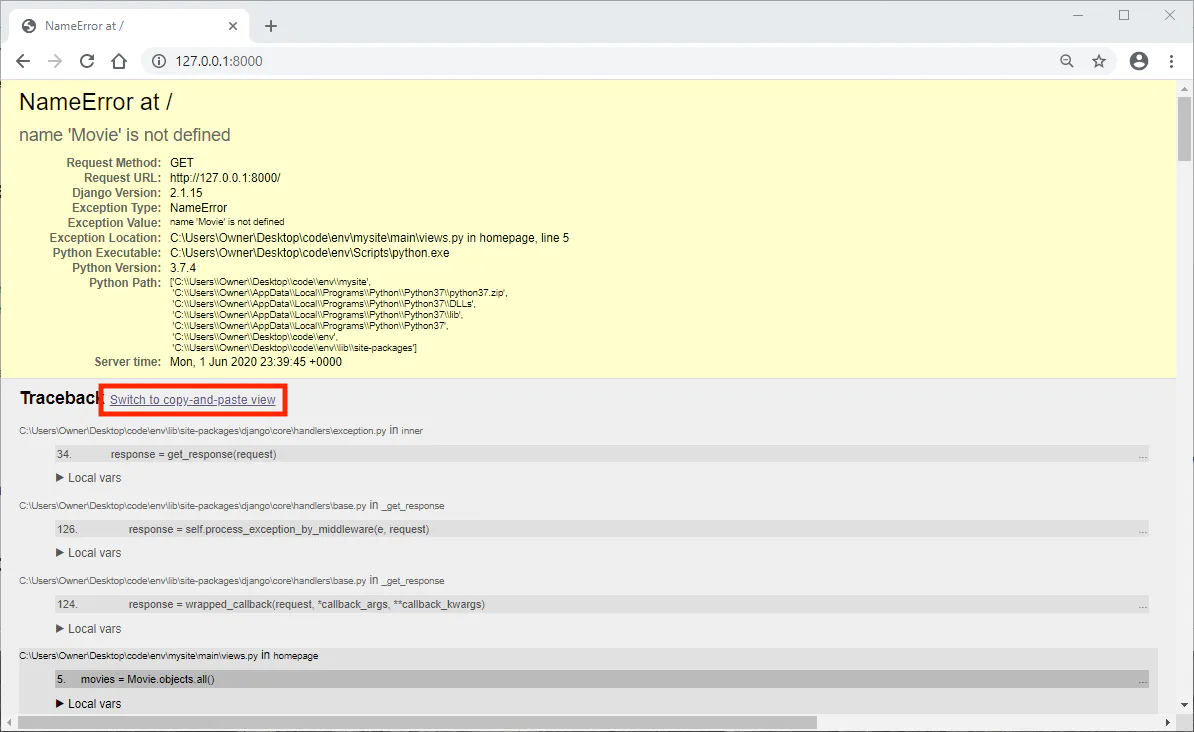The height and width of the screenshot is (732, 1194).
Task: Bookmark this page using the star icon
Action: pyautogui.click(x=1099, y=61)
